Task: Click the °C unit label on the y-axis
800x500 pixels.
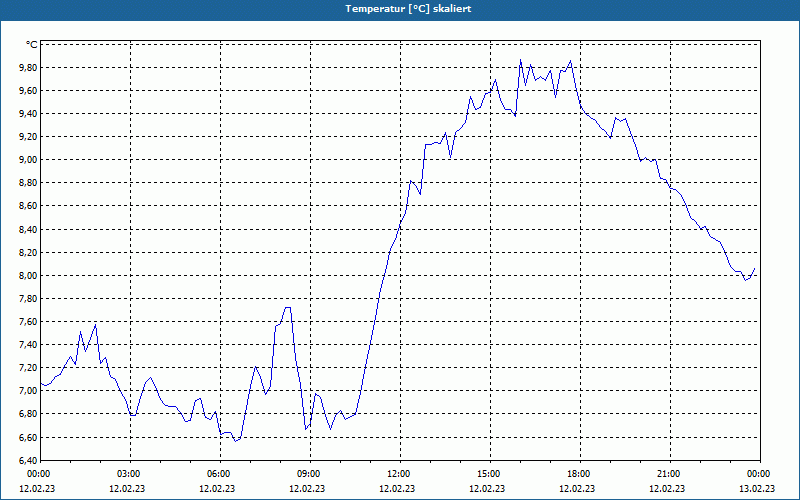Action: click(x=32, y=45)
